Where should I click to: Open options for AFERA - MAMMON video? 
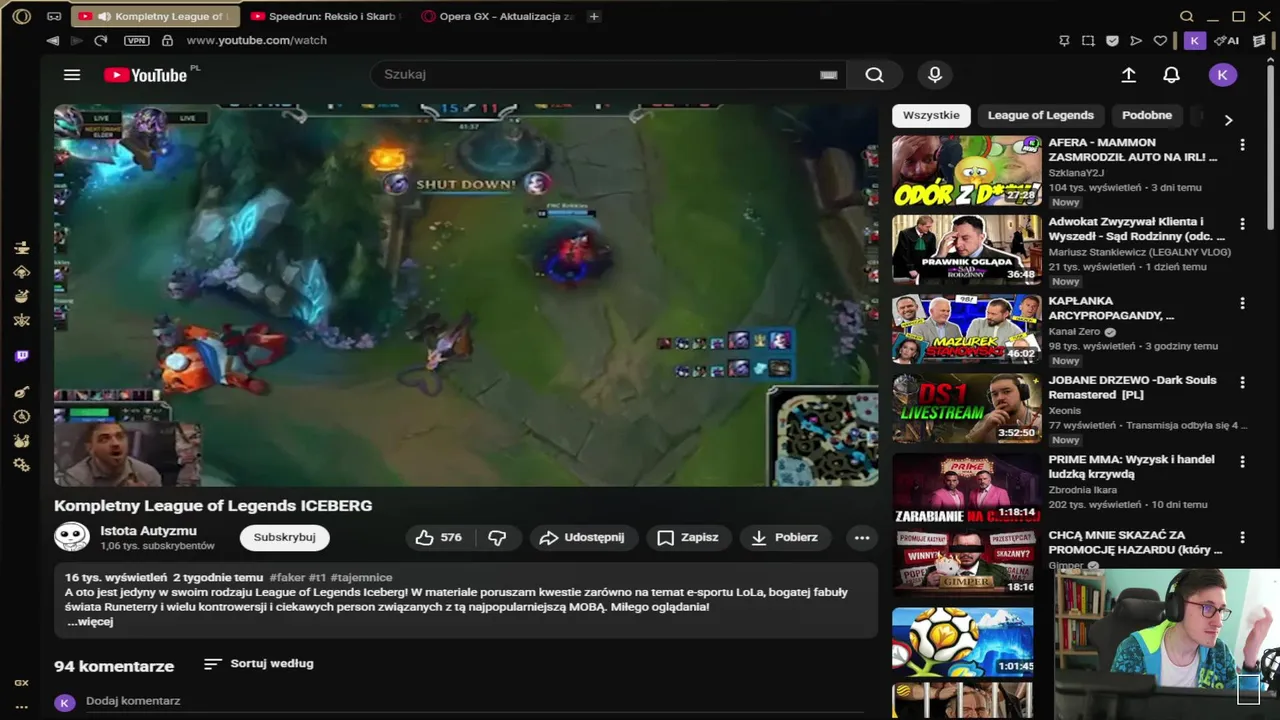tap(1242, 145)
